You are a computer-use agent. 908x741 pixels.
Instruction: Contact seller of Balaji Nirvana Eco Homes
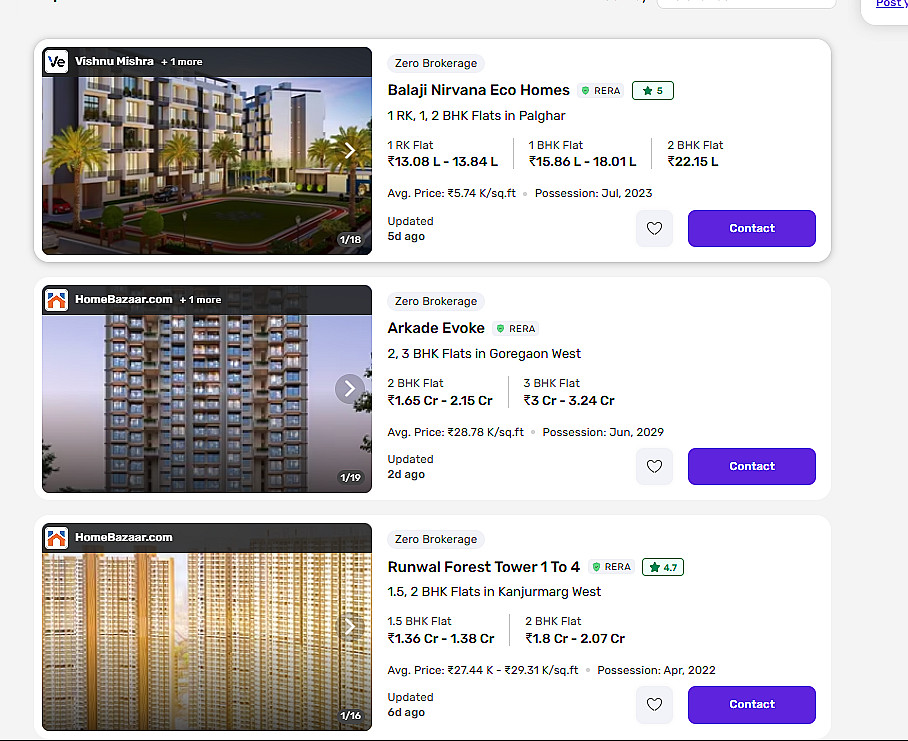click(x=751, y=228)
